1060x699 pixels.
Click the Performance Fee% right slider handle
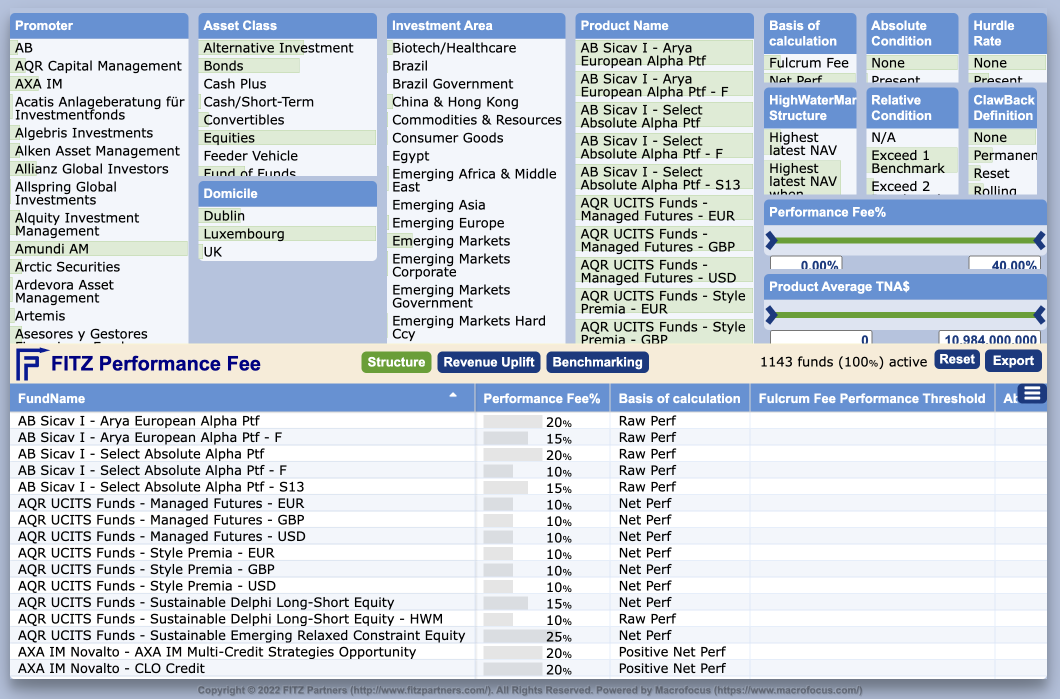pos(1039,240)
